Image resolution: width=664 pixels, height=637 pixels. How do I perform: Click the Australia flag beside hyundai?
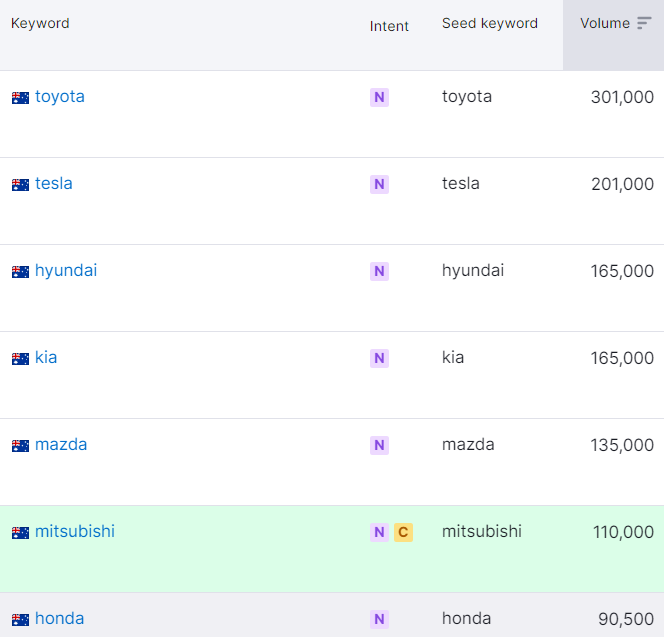tap(20, 272)
